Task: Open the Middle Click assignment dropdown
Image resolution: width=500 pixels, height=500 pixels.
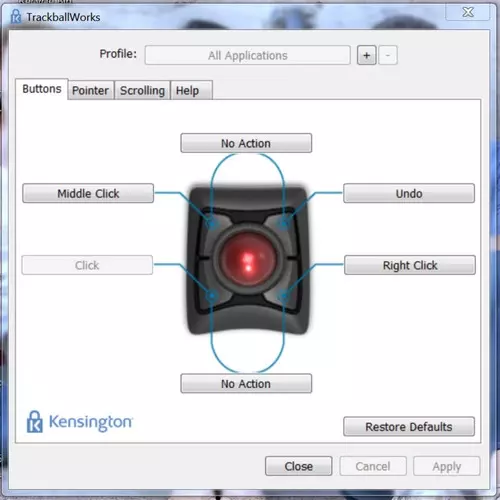Action: pos(88,193)
